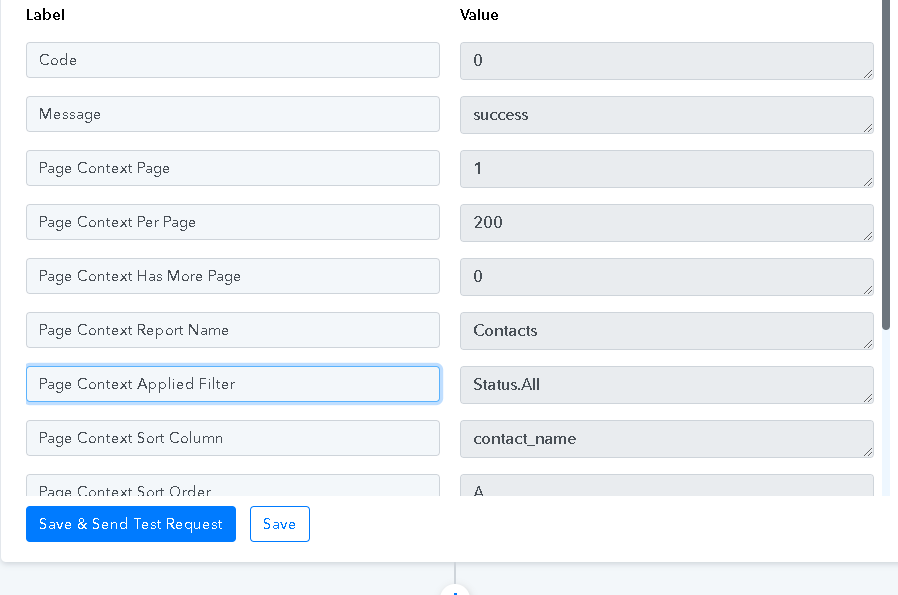Viewport: 898px width, 595px height.
Task: Select the contact_name value field
Action: pyautogui.click(x=667, y=439)
